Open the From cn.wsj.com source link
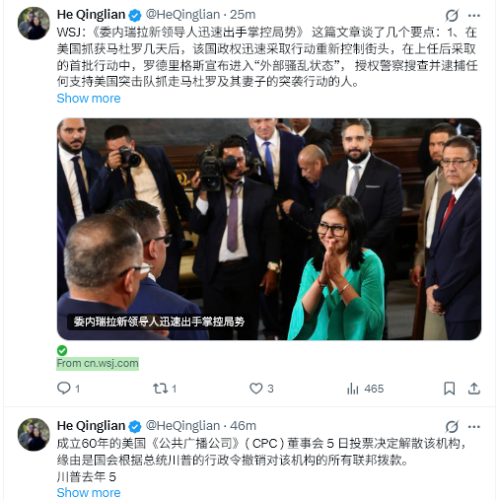The width and height of the screenshot is (498, 500). point(97,363)
